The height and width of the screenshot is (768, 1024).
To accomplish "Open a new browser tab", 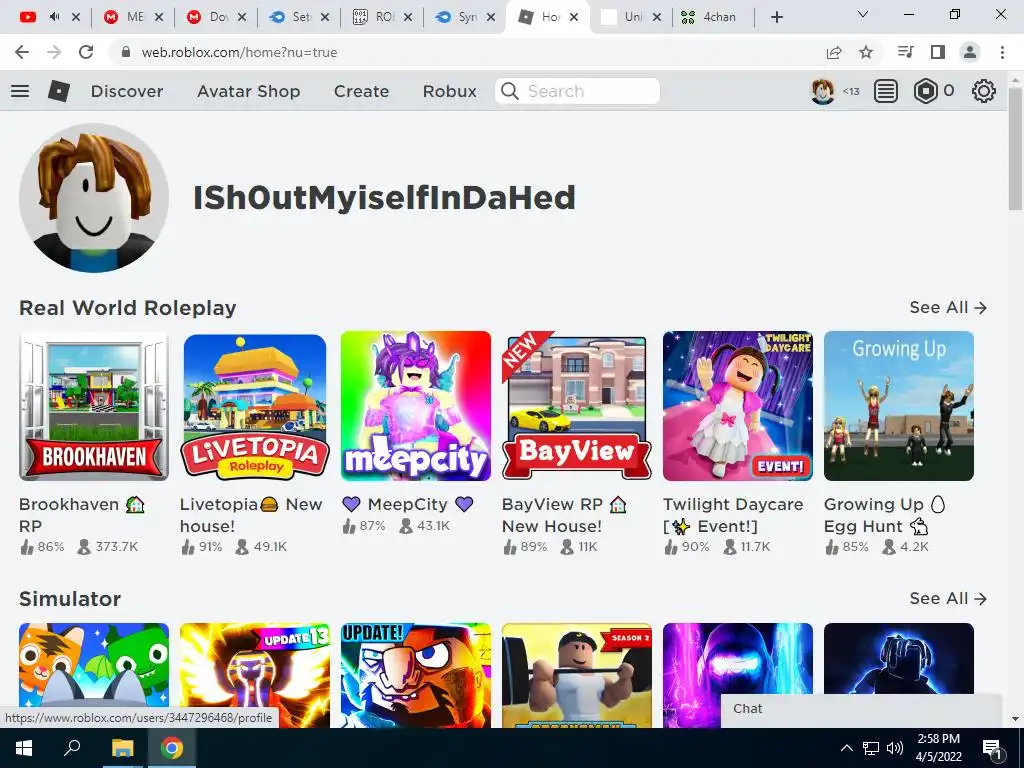I will click(x=776, y=17).
